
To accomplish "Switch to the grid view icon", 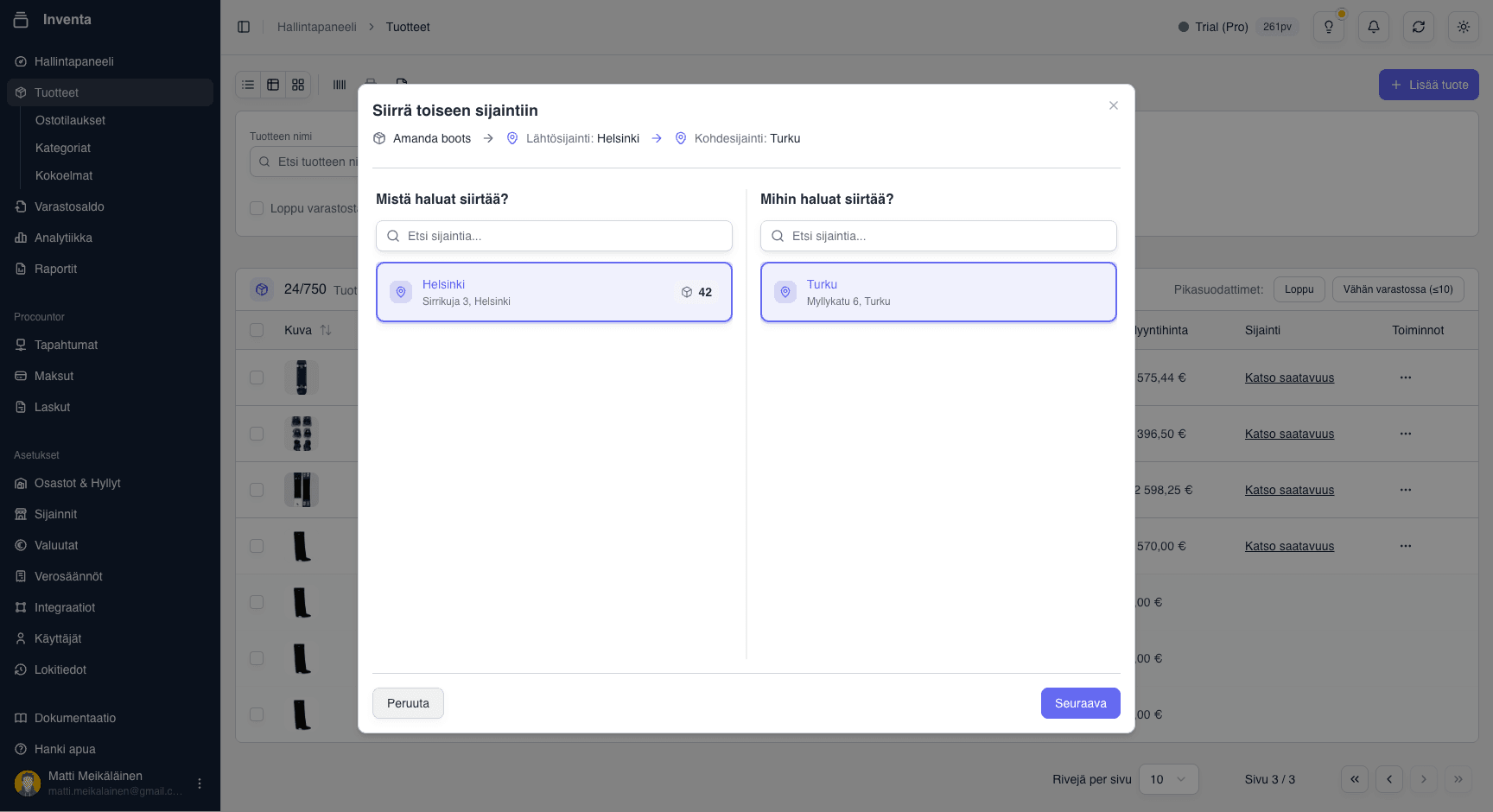I will 298,85.
